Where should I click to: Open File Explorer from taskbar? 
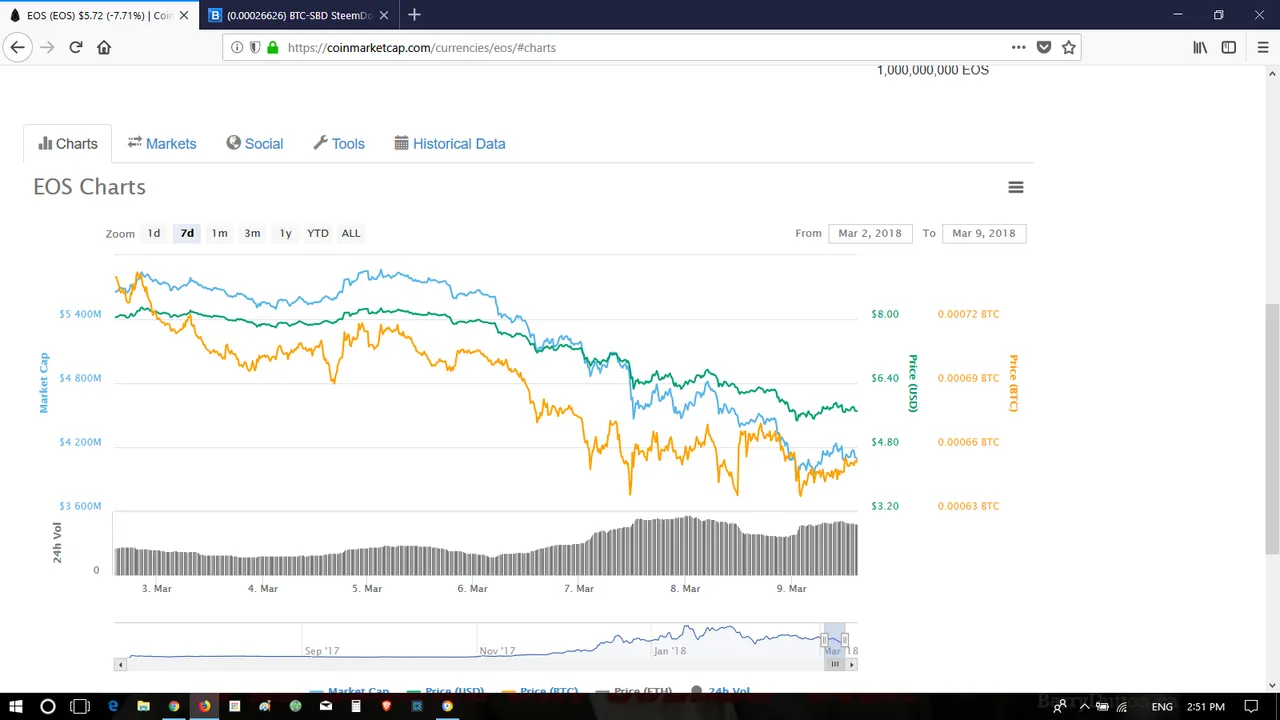(143, 706)
